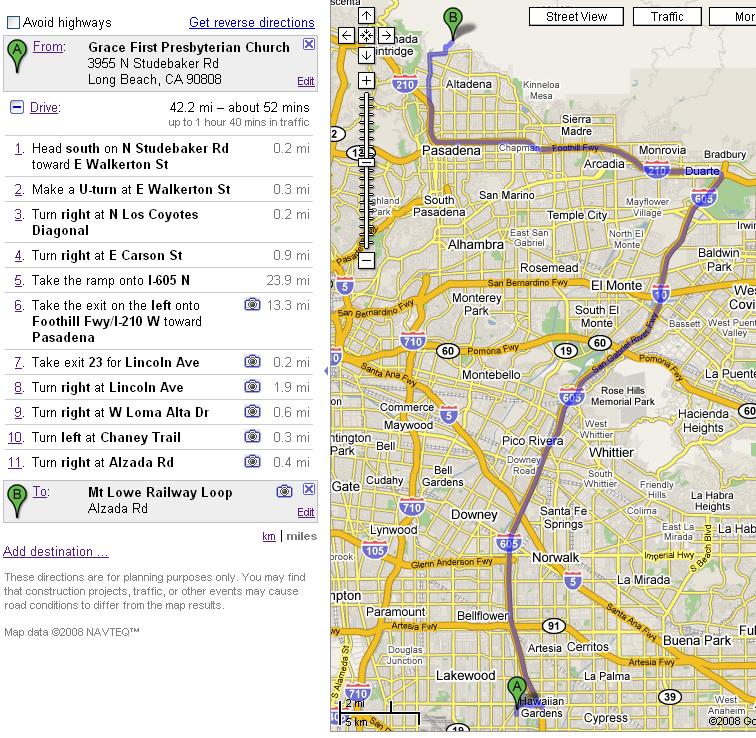Click green A pin in From panel

[17, 55]
